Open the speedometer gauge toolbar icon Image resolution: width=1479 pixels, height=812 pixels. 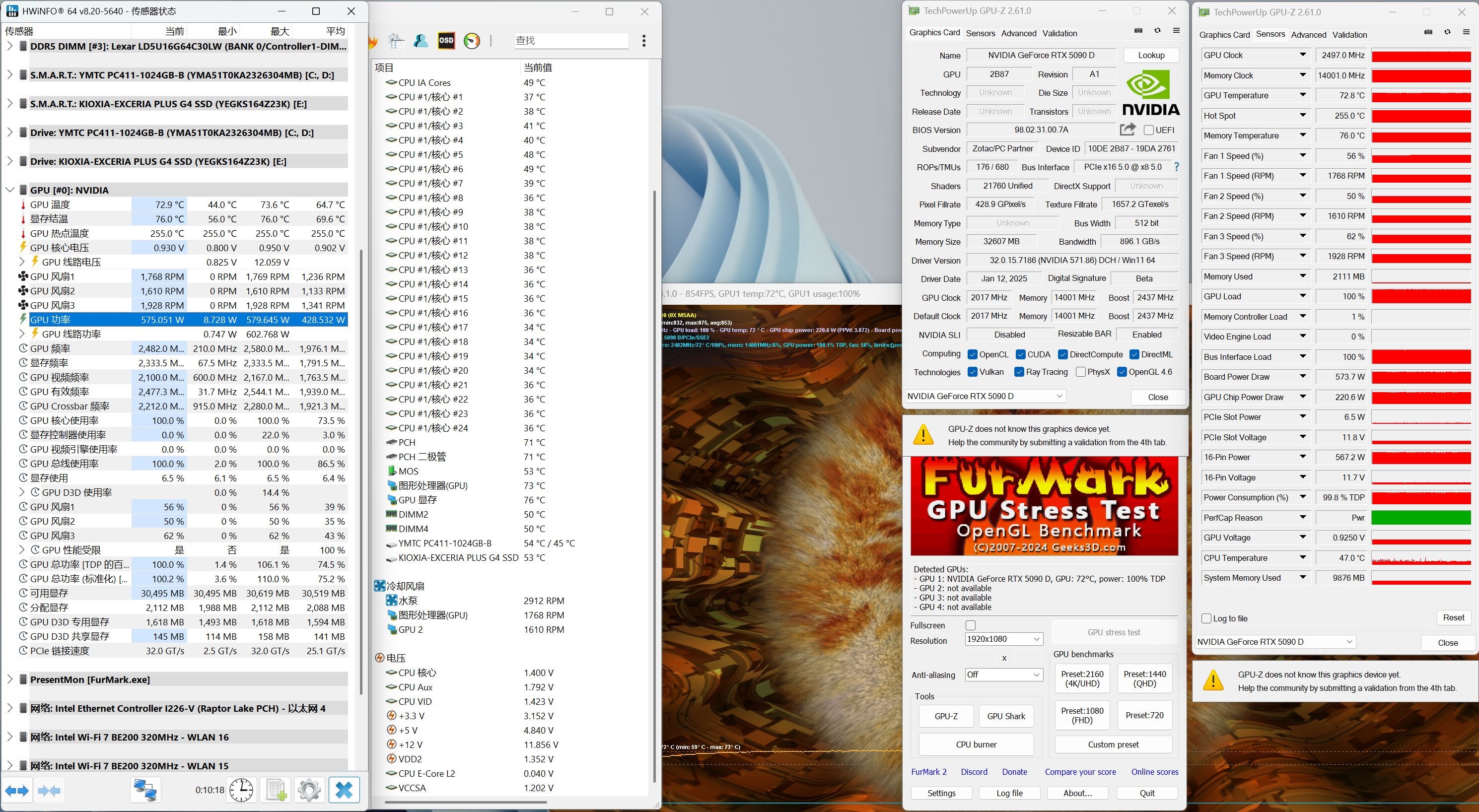(471, 41)
